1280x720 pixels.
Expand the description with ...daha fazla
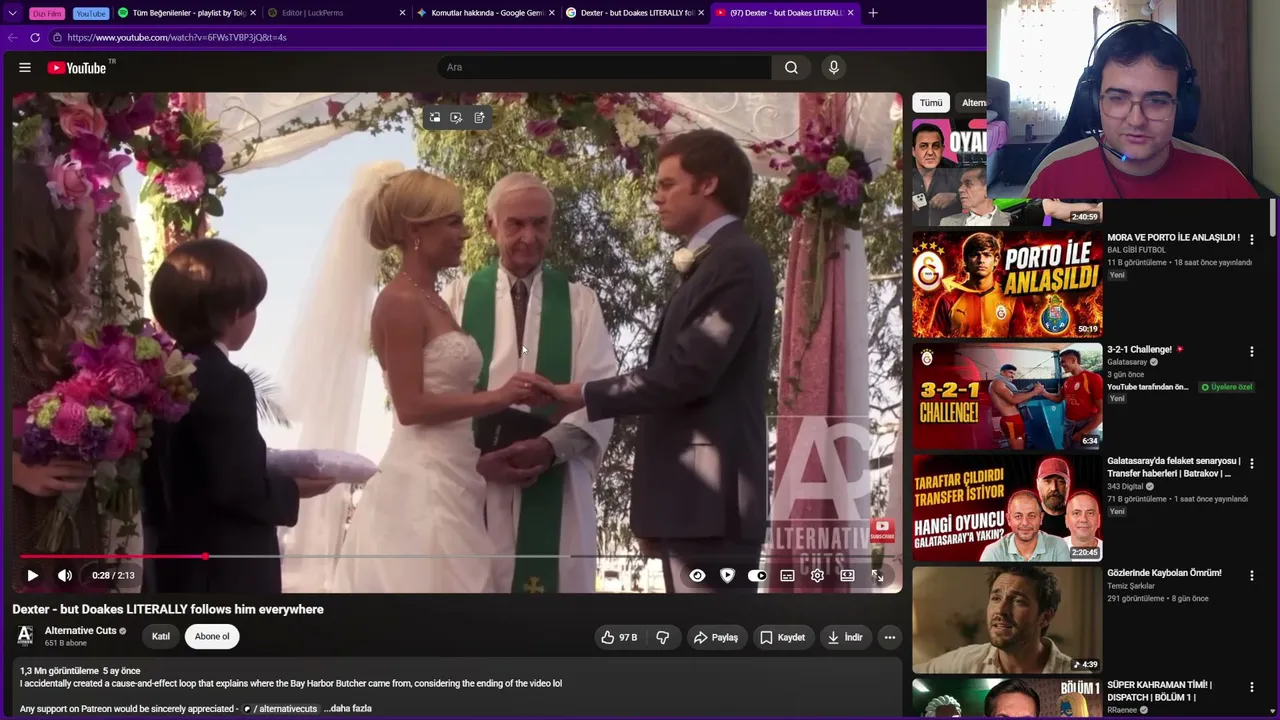(x=348, y=708)
